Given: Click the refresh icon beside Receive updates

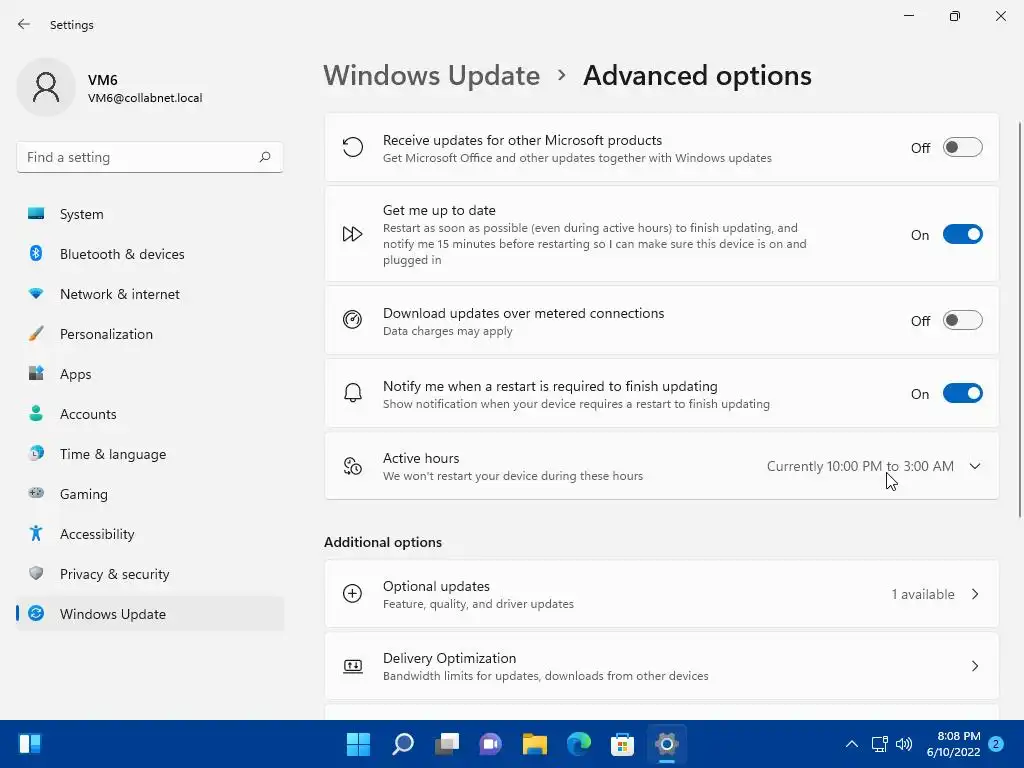Looking at the screenshot, I should pos(353,148).
